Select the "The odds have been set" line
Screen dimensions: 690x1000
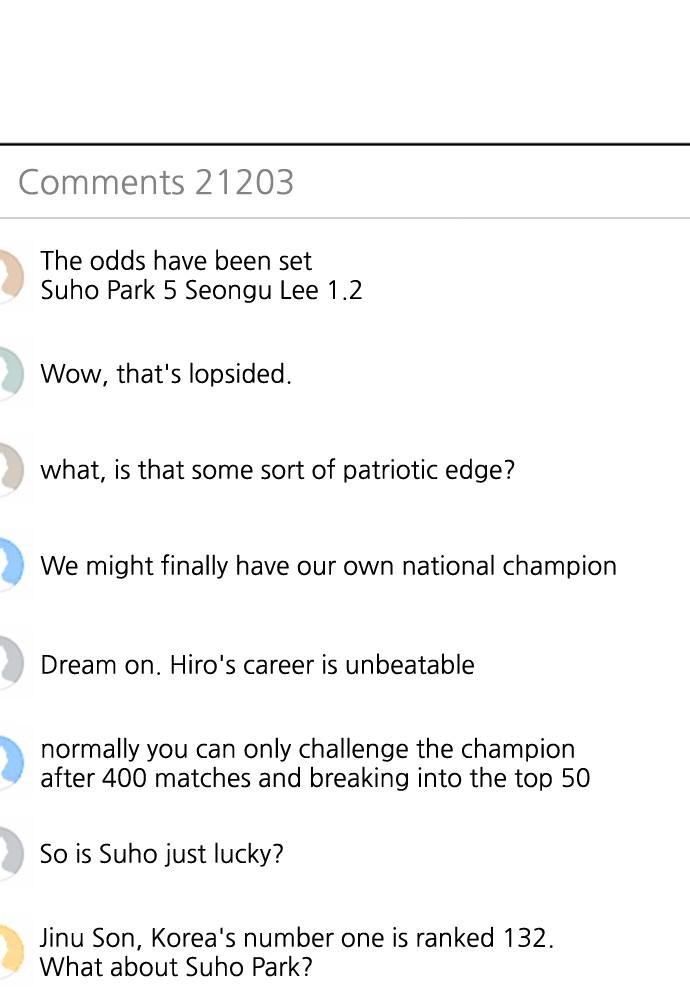[176, 261]
